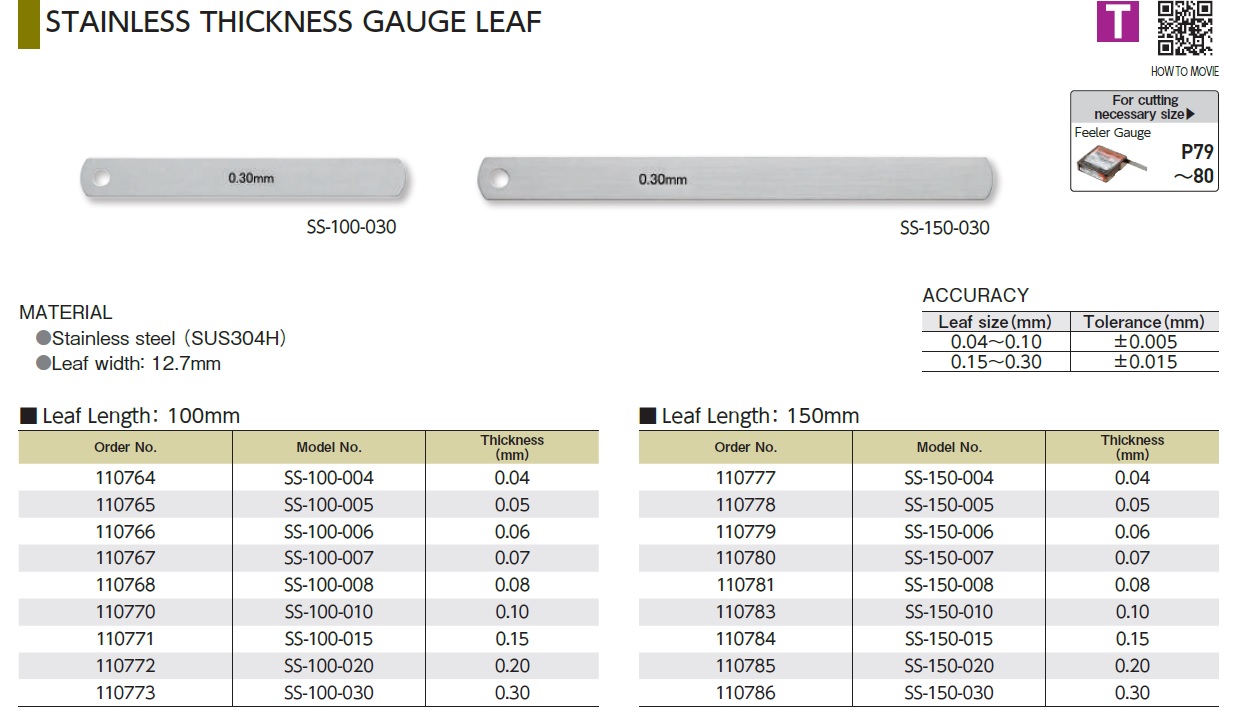This screenshot has width=1243, height=719.
Task: Click Model No. header in 150mm table
Action: (x=948, y=447)
